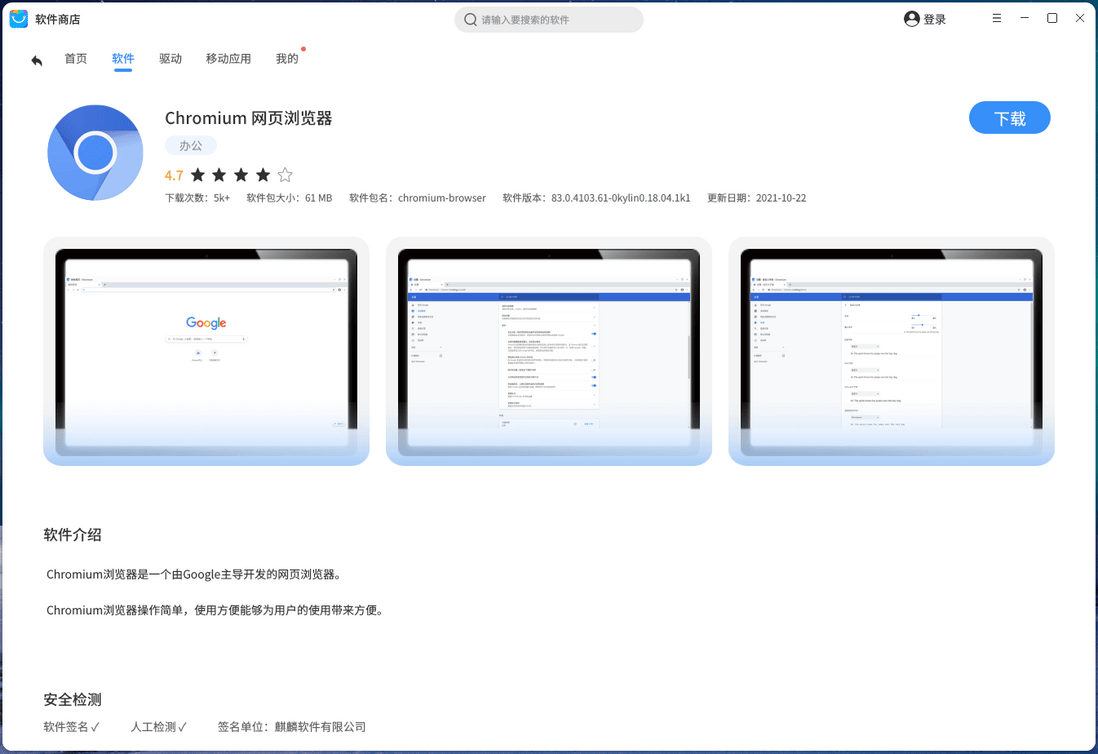Switch to the 移动应用 tab
Image resolution: width=1098 pixels, height=754 pixels.
pyautogui.click(x=229, y=59)
